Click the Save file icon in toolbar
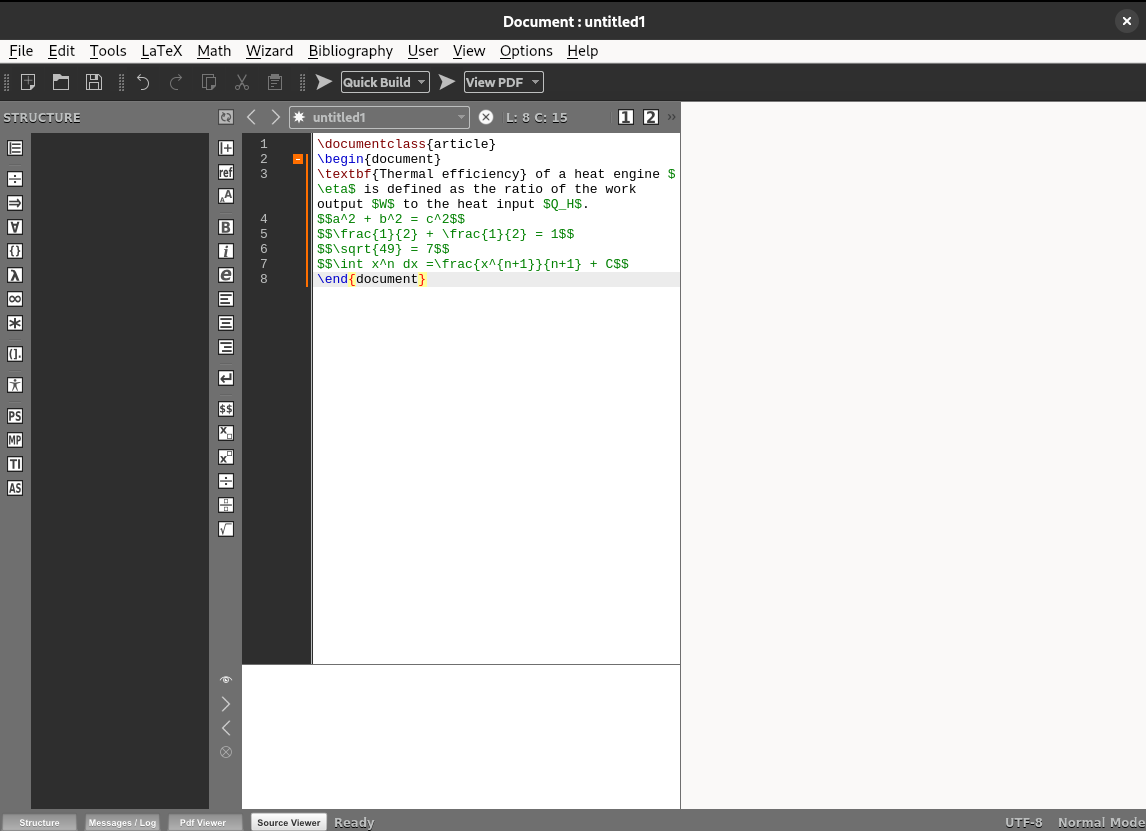 coord(94,82)
